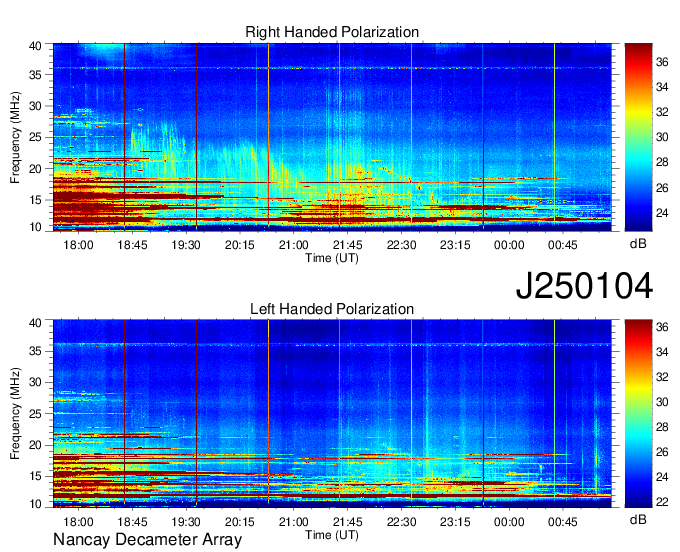Click the "Right Handed Polarization" plot title

tap(332, 32)
